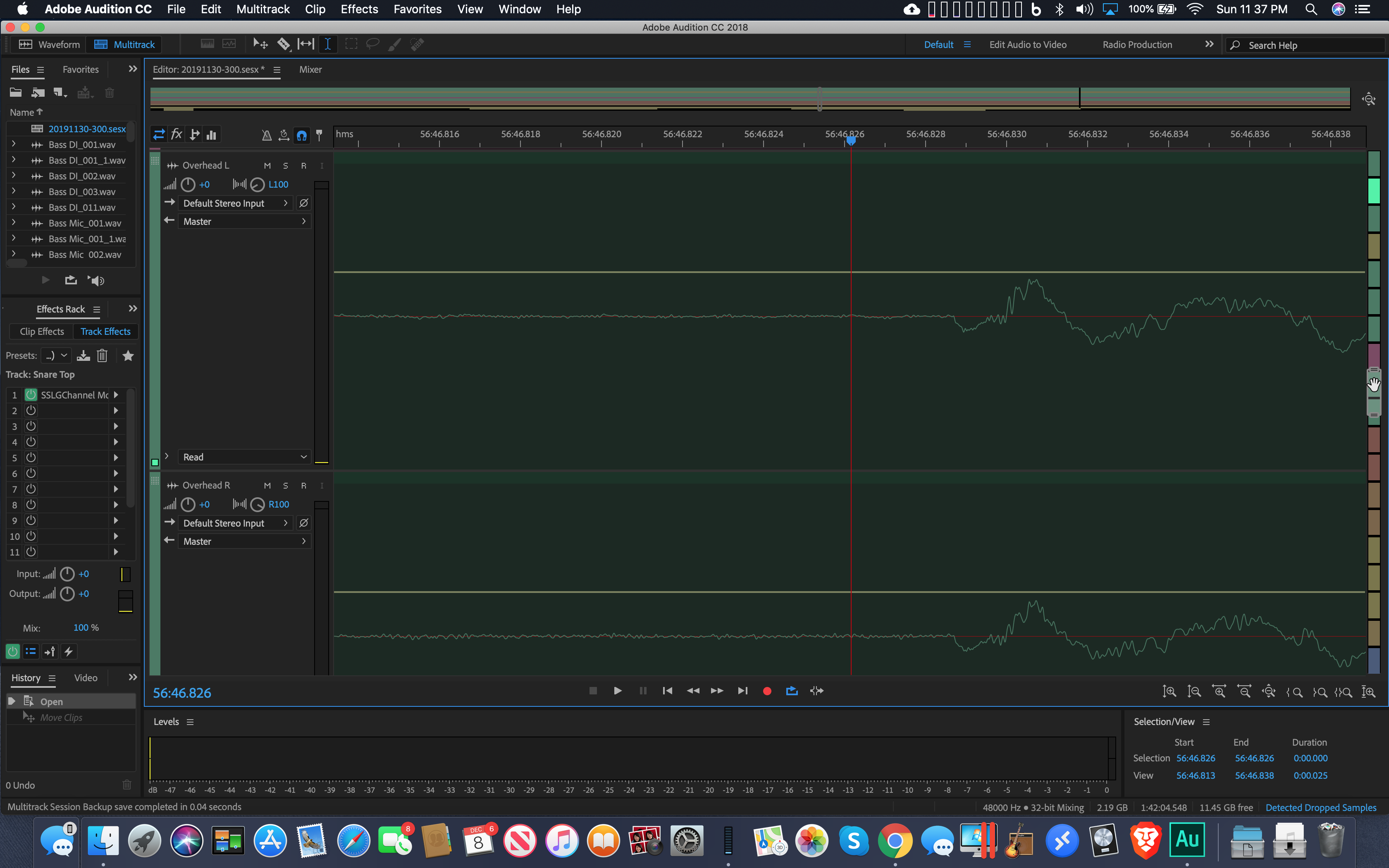The height and width of the screenshot is (868, 1389).
Task: Select the Time Selection tool
Action: 327,44
